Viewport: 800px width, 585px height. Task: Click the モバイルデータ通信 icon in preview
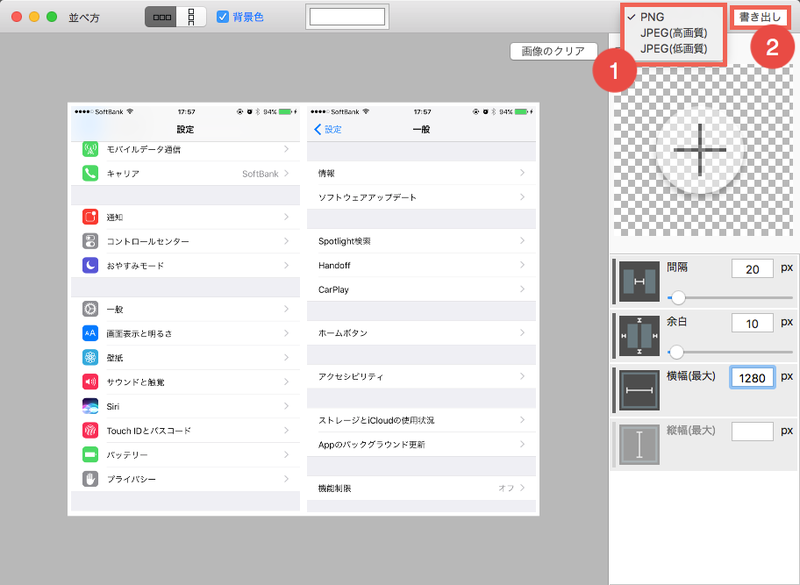tap(90, 149)
